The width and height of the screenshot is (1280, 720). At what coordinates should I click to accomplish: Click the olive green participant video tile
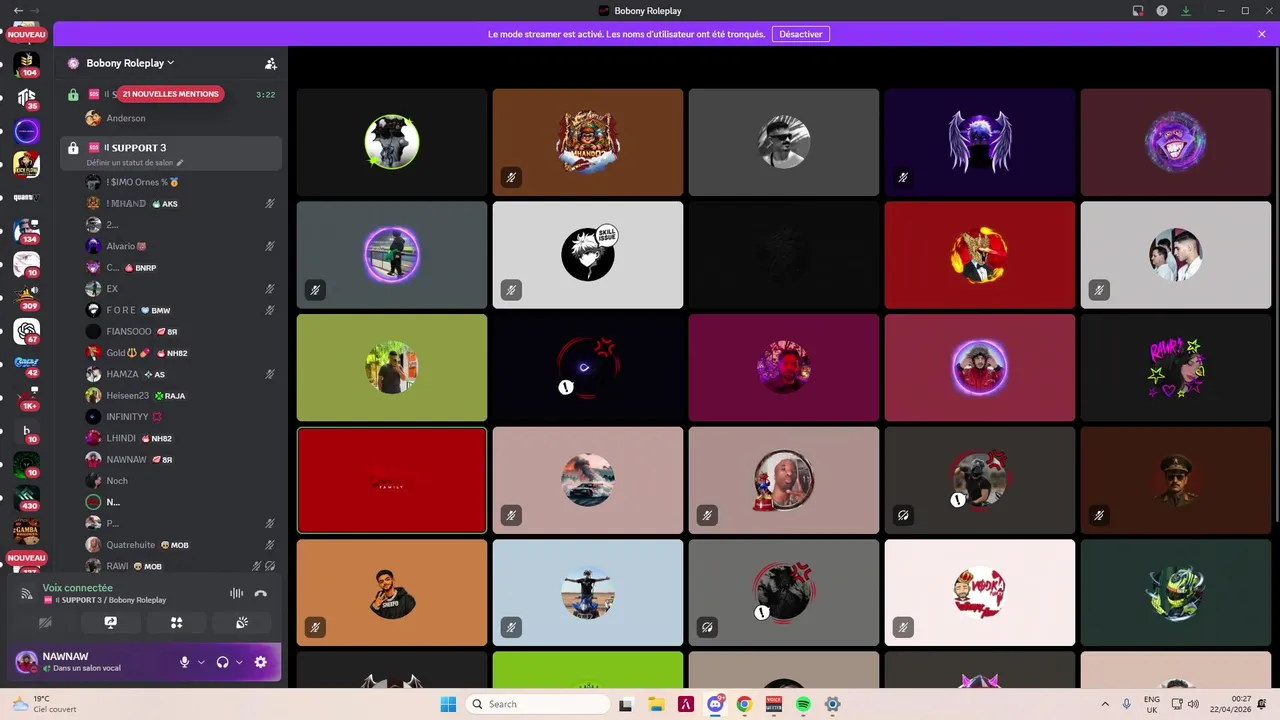pyautogui.click(x=392, y=368)
